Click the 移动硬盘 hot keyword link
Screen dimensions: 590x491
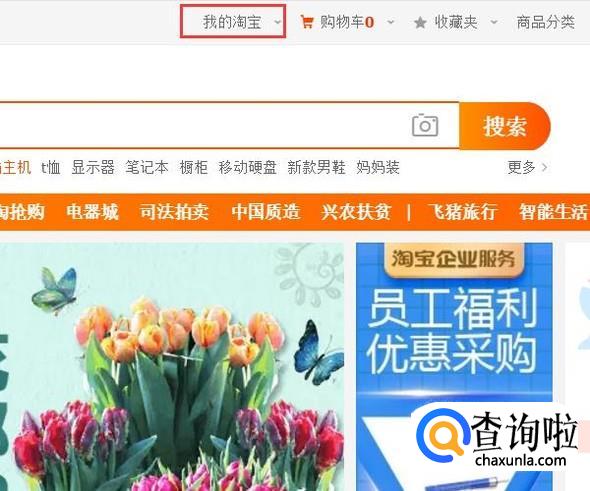[x=248, y=167]
